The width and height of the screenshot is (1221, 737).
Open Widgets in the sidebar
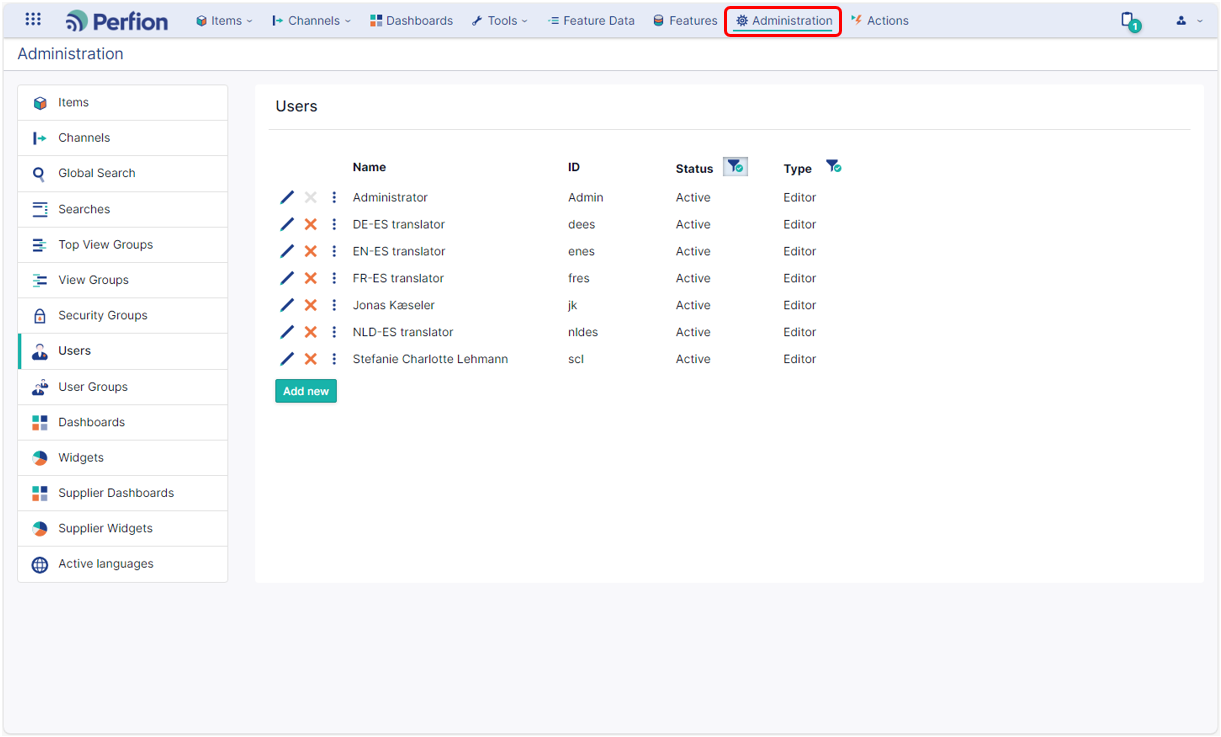pyautogui.click(x=123, y=458)
